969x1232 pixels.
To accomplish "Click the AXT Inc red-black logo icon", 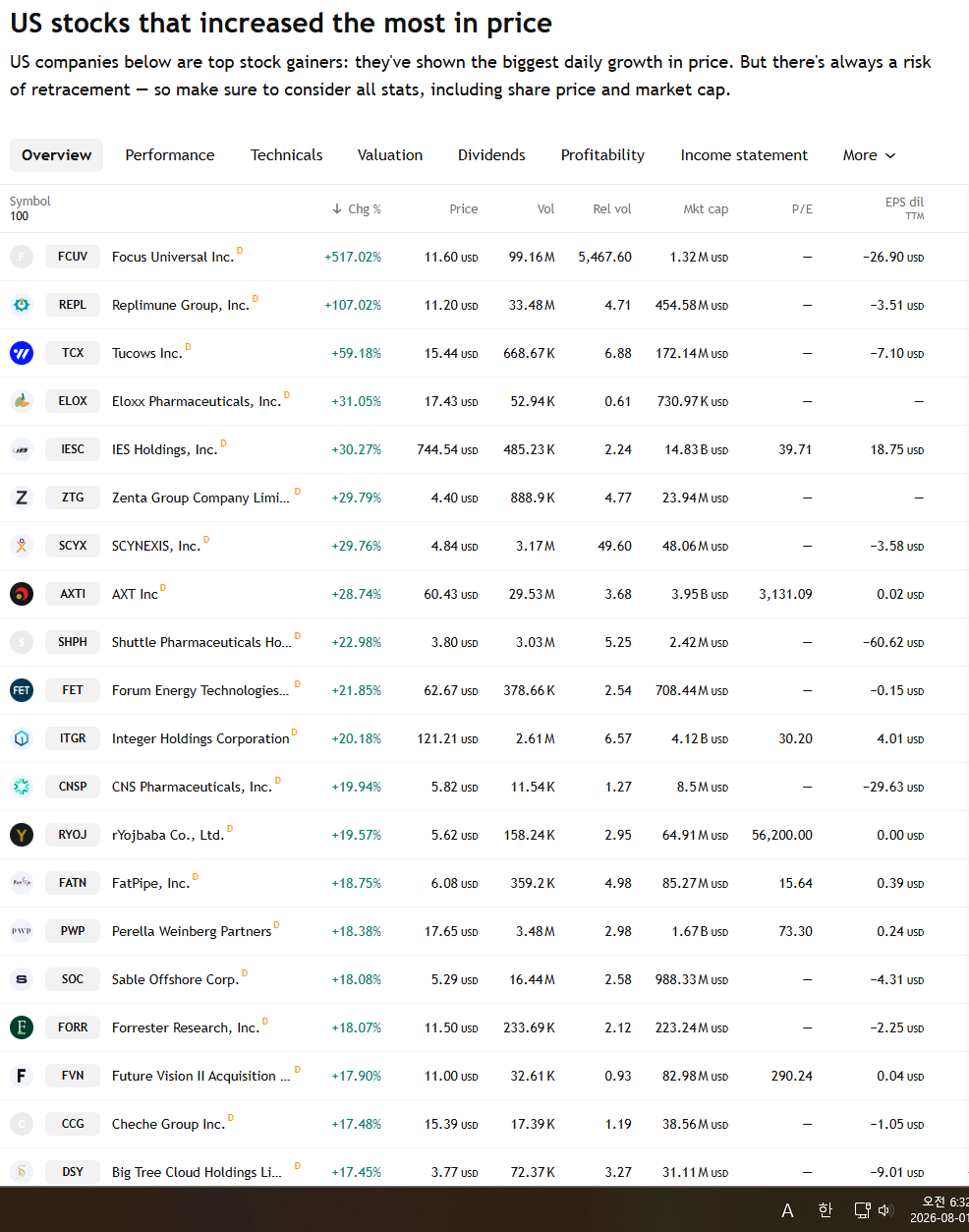I will click(22, 594).
